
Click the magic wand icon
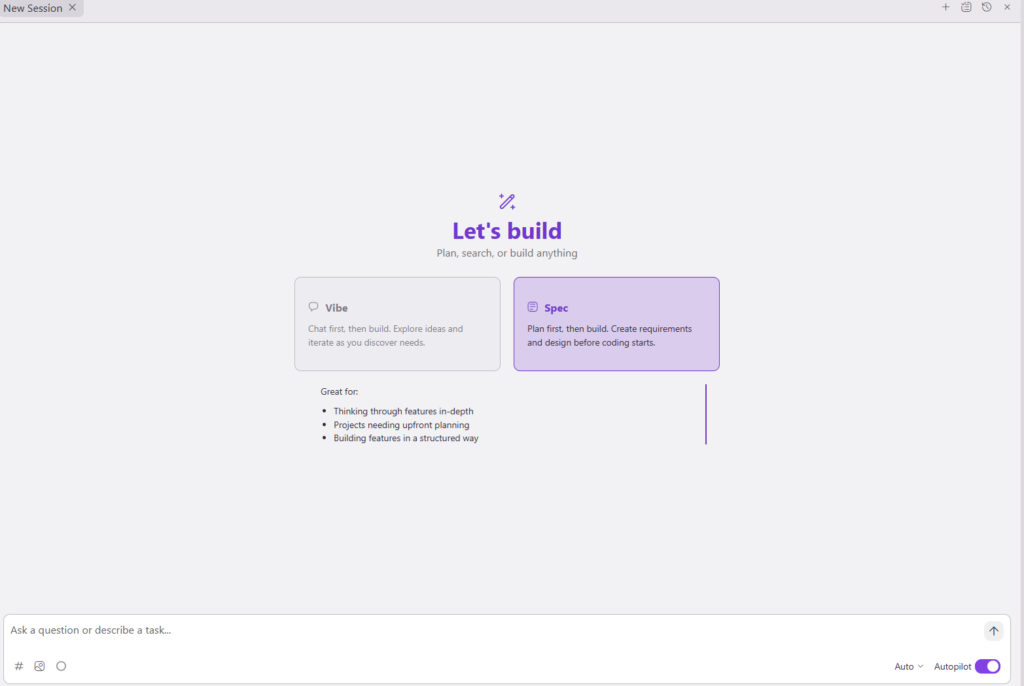tap(507, 201)
